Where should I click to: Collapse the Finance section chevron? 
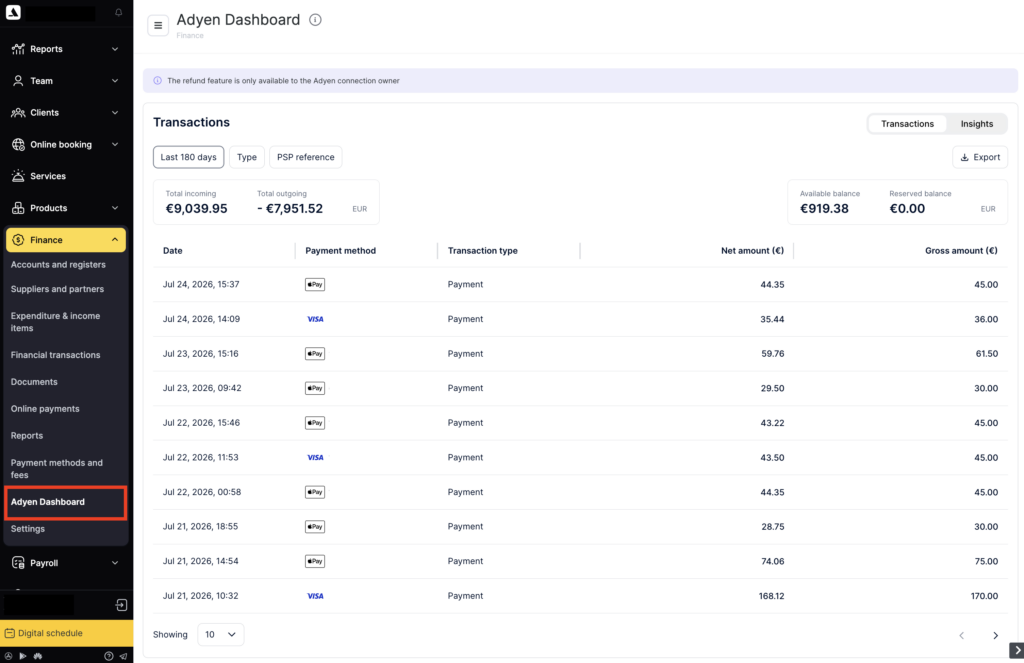click(115, 240)
